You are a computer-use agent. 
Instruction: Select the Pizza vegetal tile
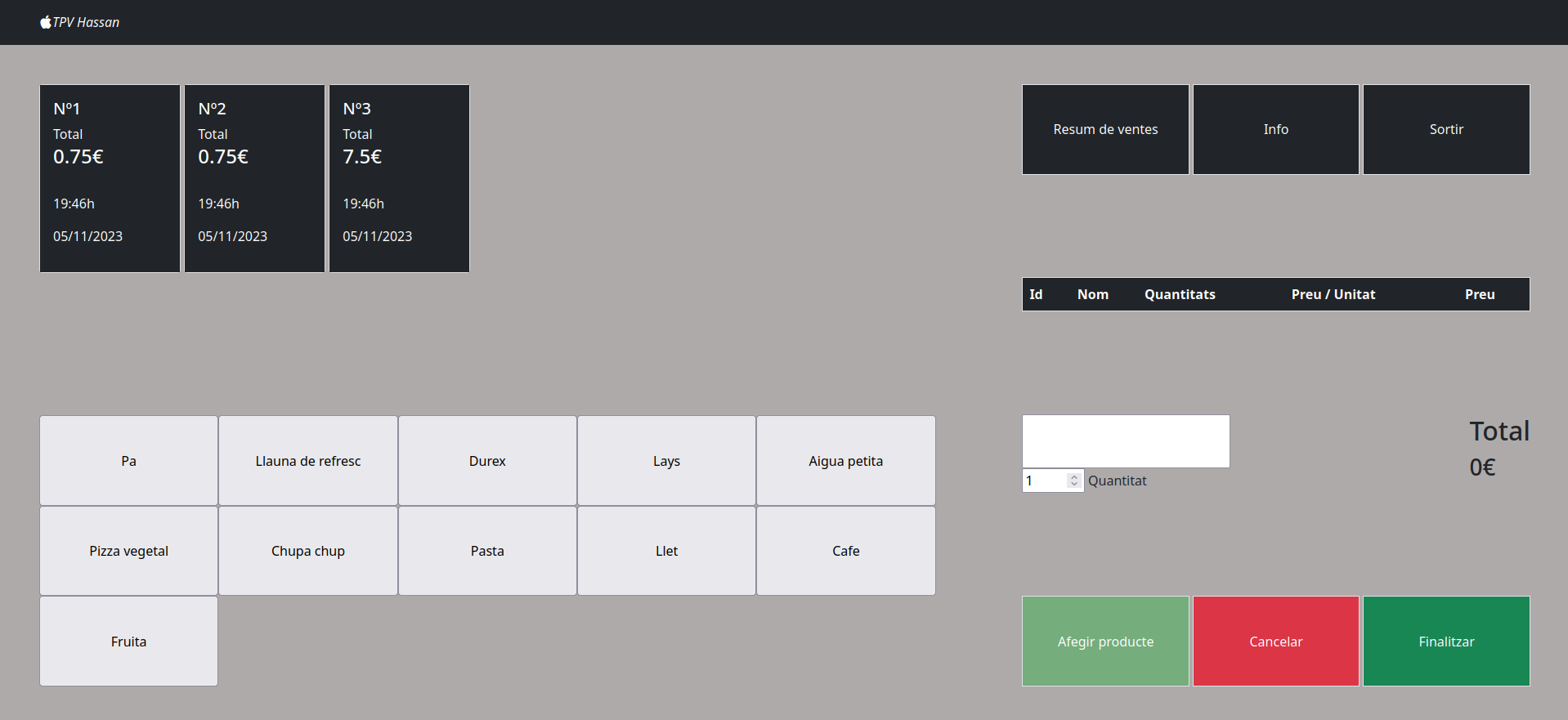(128, 551)
